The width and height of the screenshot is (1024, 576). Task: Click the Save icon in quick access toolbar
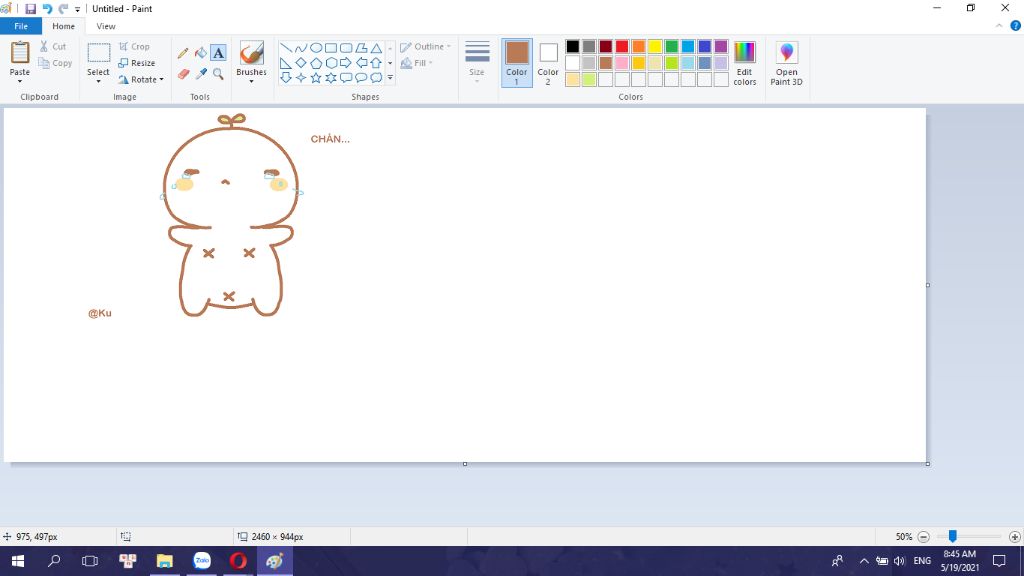30,8
